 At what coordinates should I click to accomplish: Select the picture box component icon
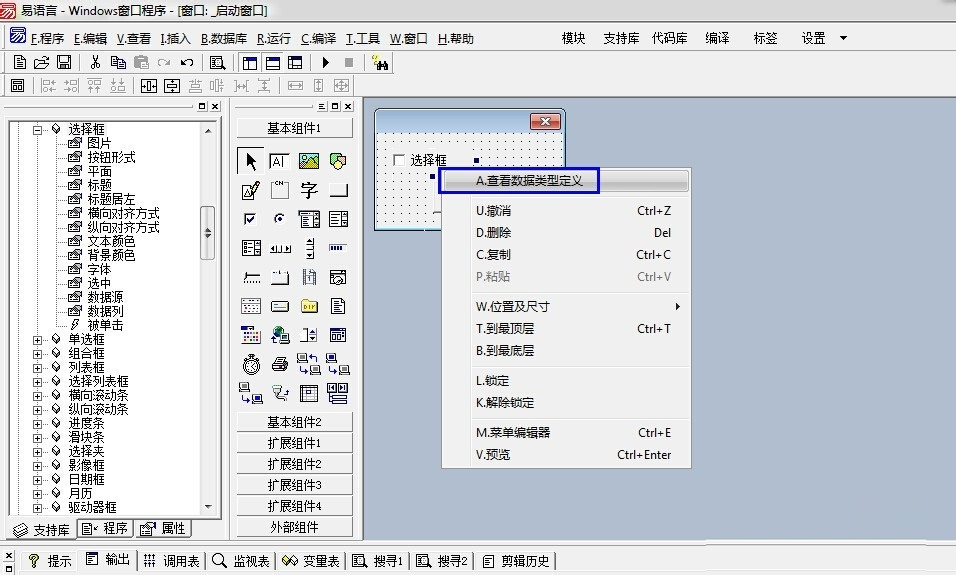[x=309, y=161]
